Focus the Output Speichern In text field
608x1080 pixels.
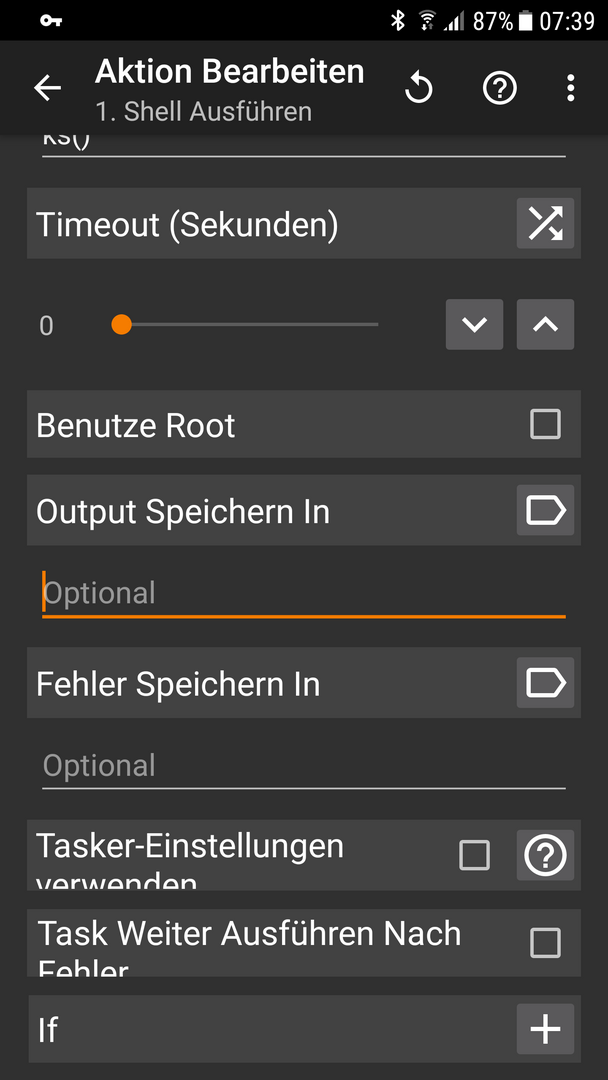pos(303,594)
